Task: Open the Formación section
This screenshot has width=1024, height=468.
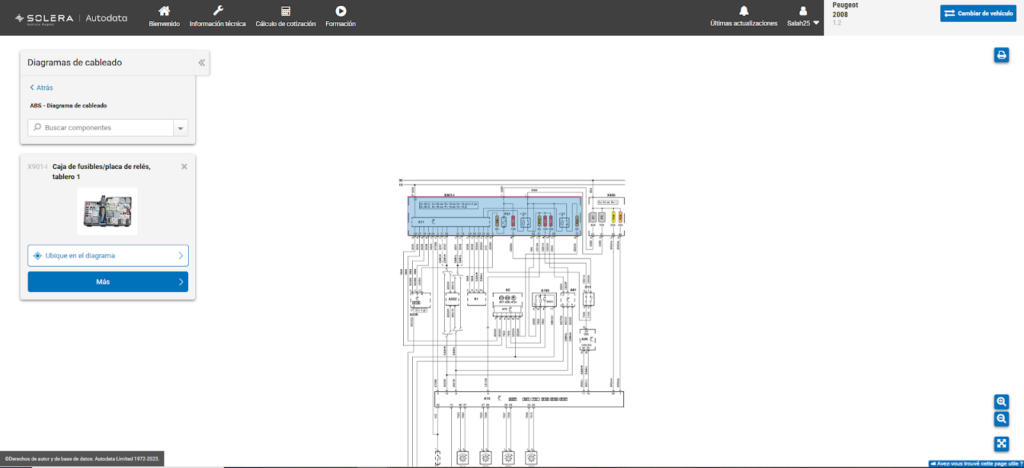Action: click(340, 16)
